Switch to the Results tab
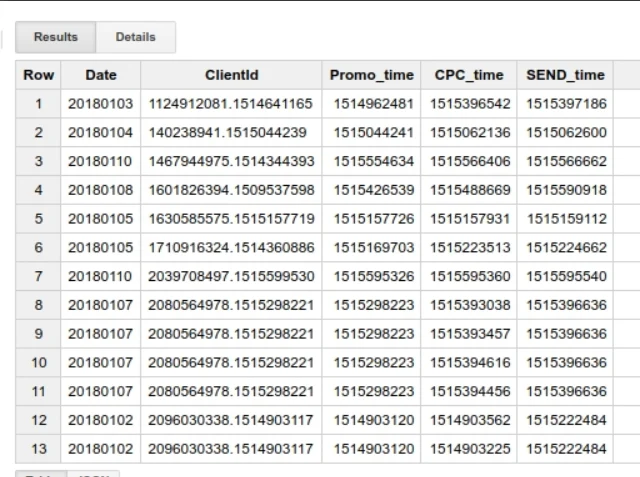The width and height of the screenshot is (640, 477). (55, 37)
